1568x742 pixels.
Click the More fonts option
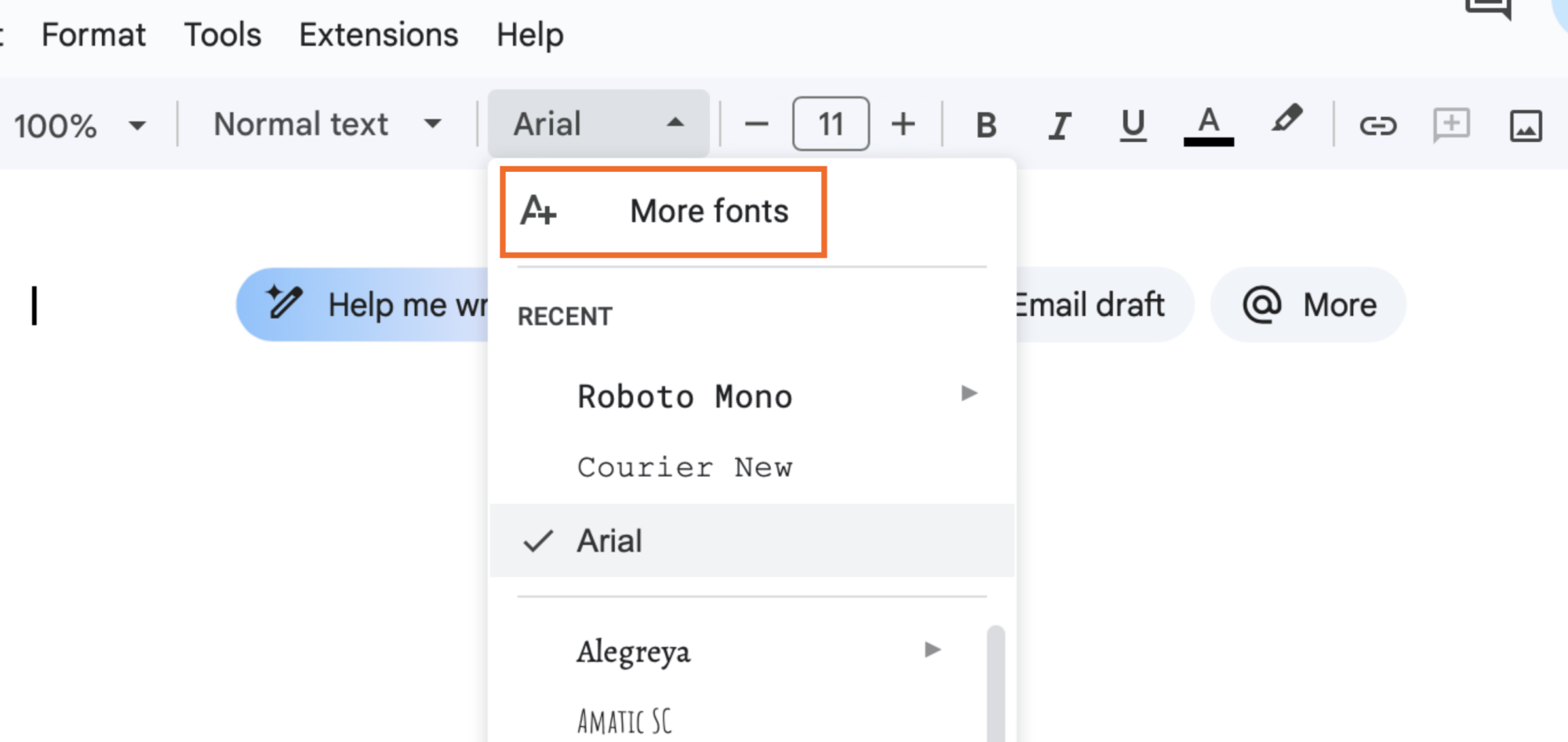(710, 210)
